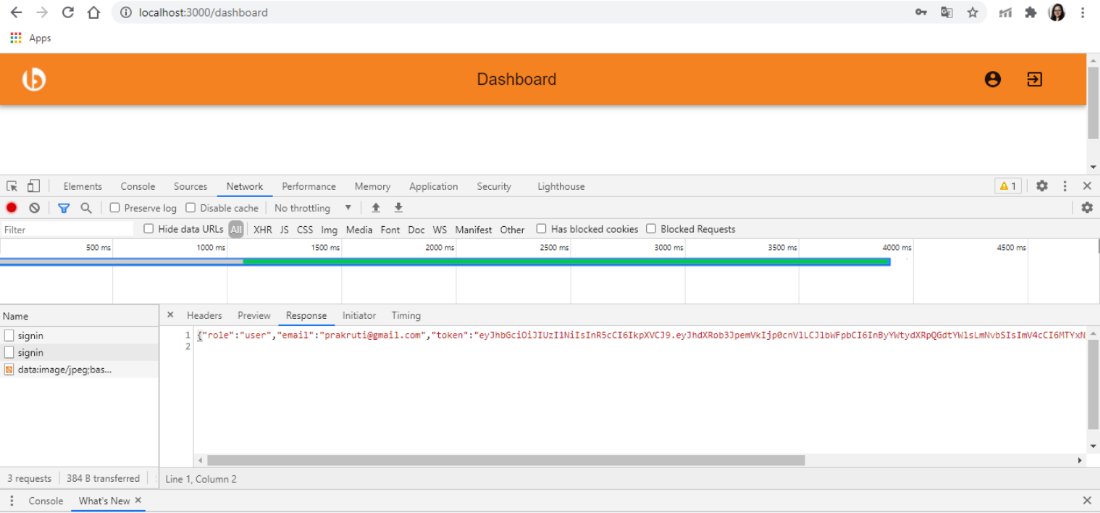Click the logout icon in orange header
The width and height of the screenshot is (1100, 513).
(1034, 79)
